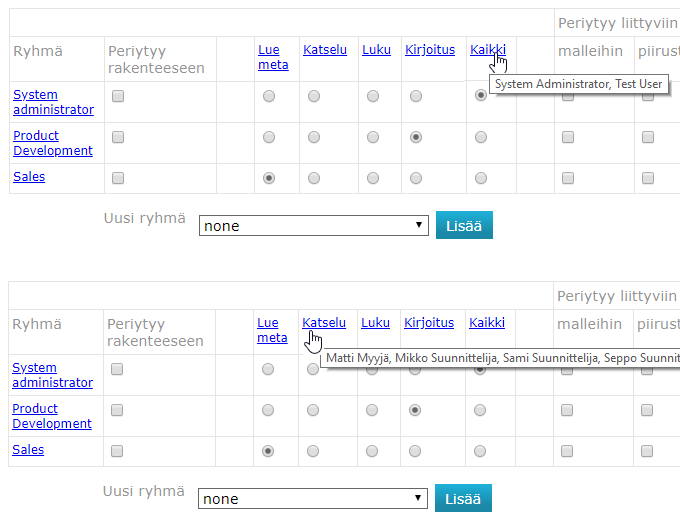Select Luku radio for System administrator, top table
This screenshot has height=521, width=680.
373,96
